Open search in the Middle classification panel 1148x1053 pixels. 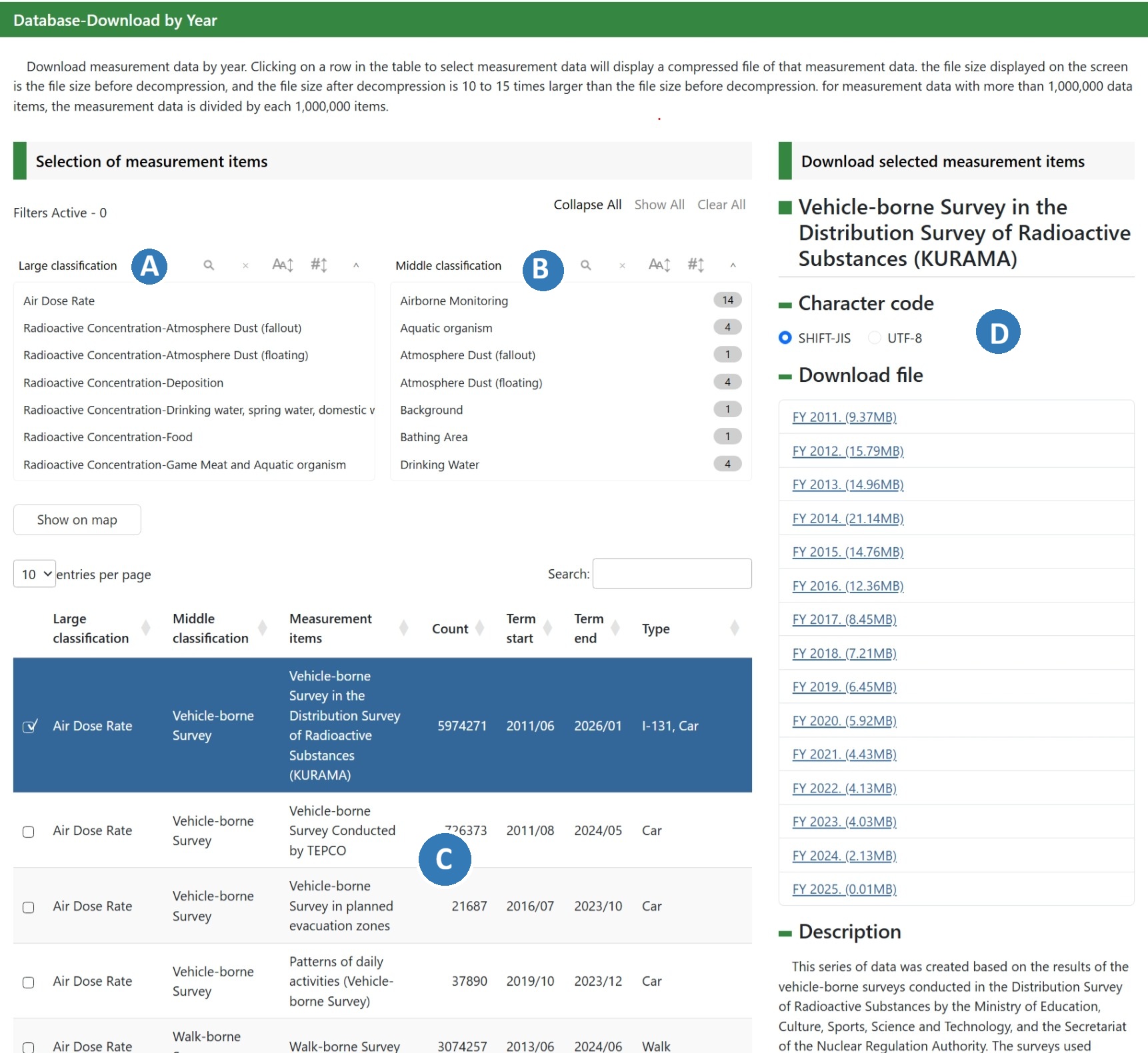[x=586, y=265]
